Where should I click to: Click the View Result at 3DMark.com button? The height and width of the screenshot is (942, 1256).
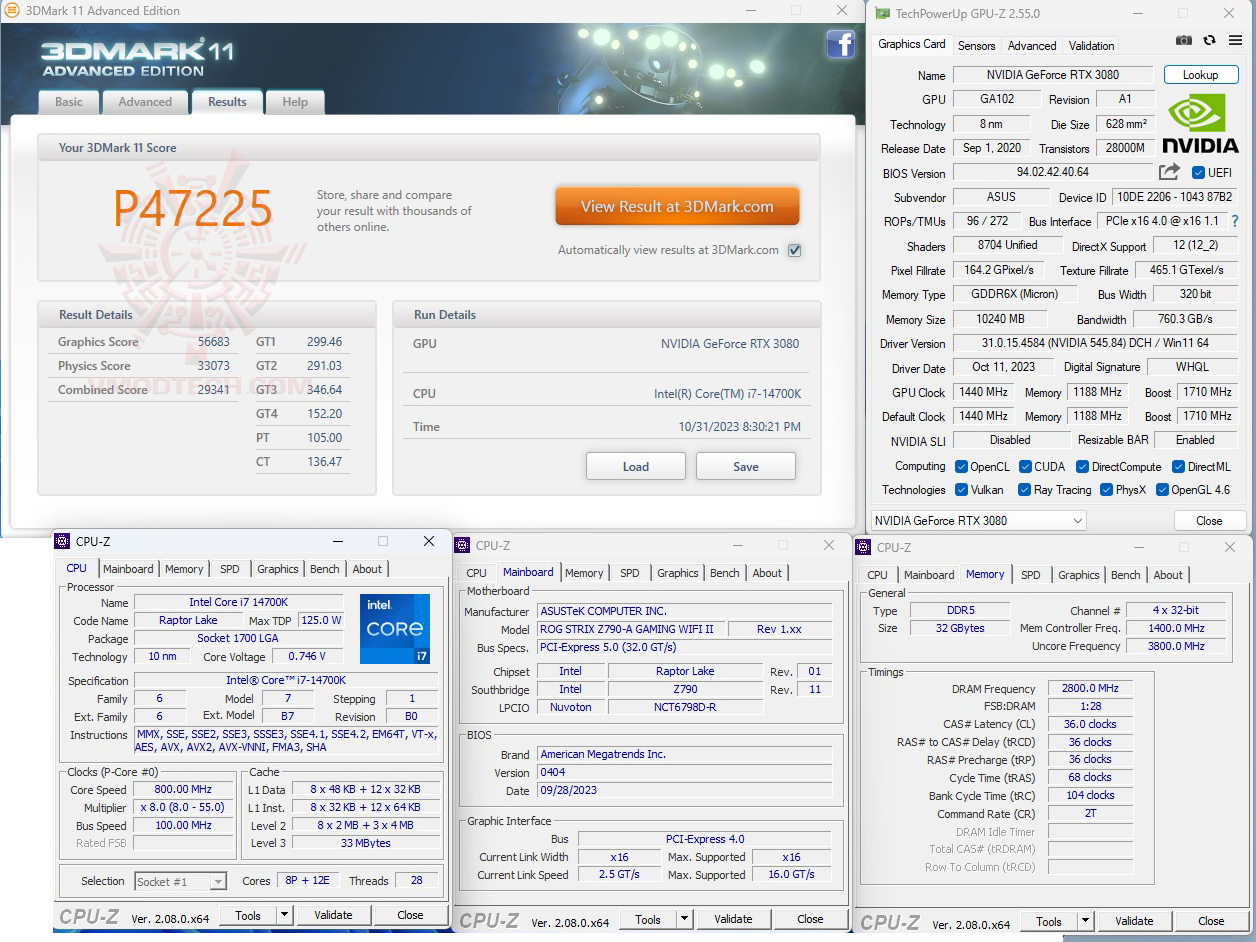tap(677, 205)
